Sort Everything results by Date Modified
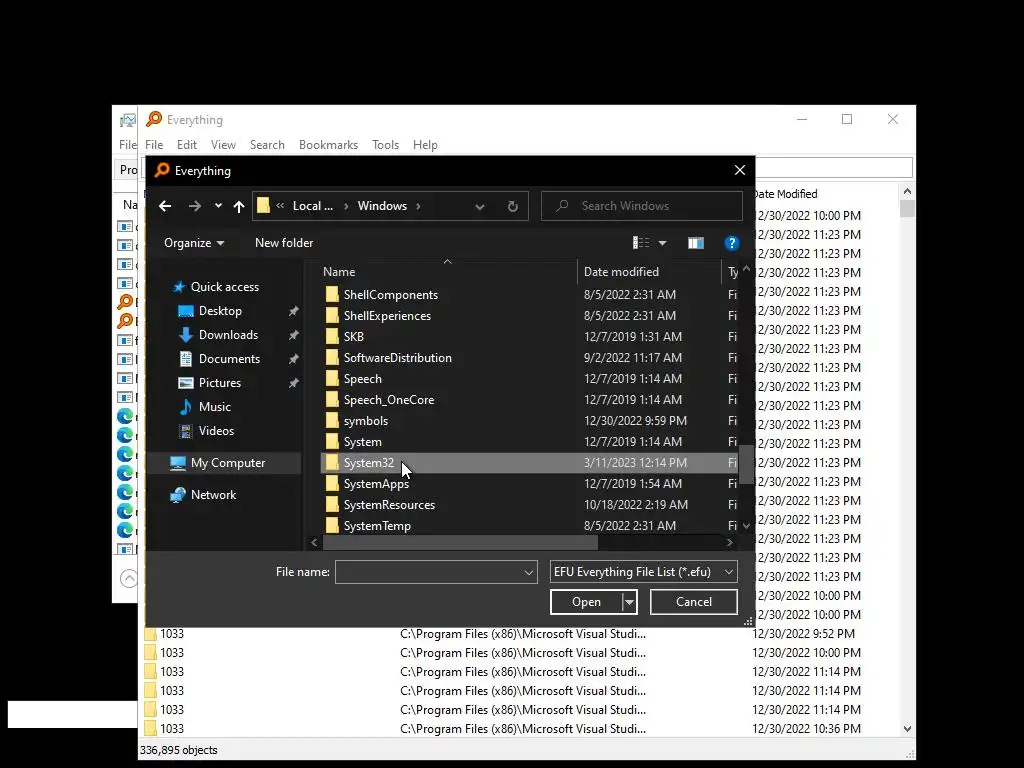The height and width of the screenshot is (768, 1024). coord(786,194)
